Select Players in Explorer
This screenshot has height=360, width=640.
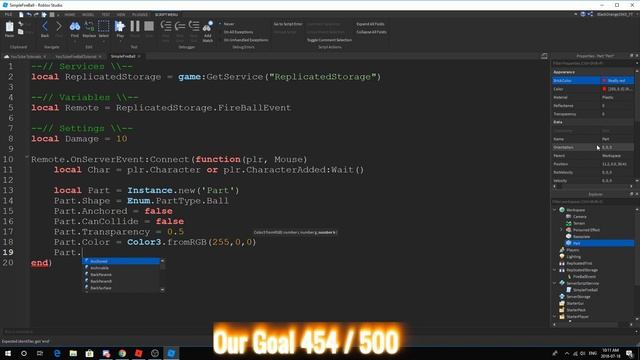(572, 250)
